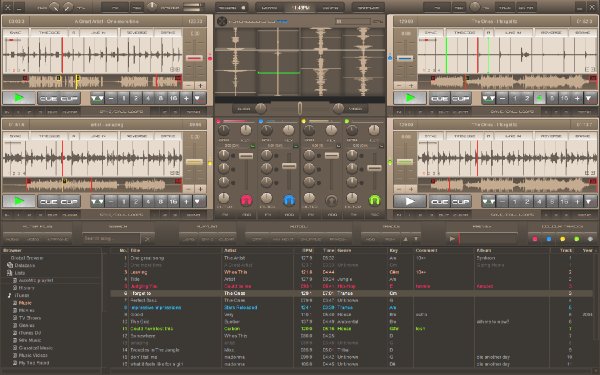Toggle the blue headphone cue on mixer channel 2
The width and height of the screenshot is (600, 375).
pos(289,200)
